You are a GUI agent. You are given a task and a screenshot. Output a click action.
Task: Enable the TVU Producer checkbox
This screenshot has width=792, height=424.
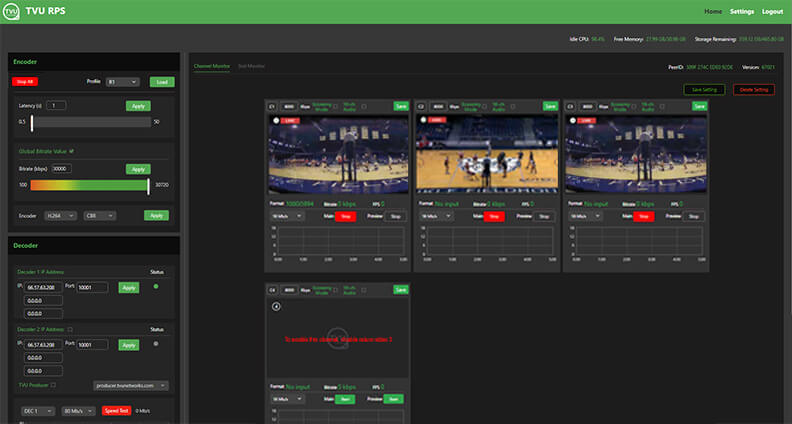53,385
